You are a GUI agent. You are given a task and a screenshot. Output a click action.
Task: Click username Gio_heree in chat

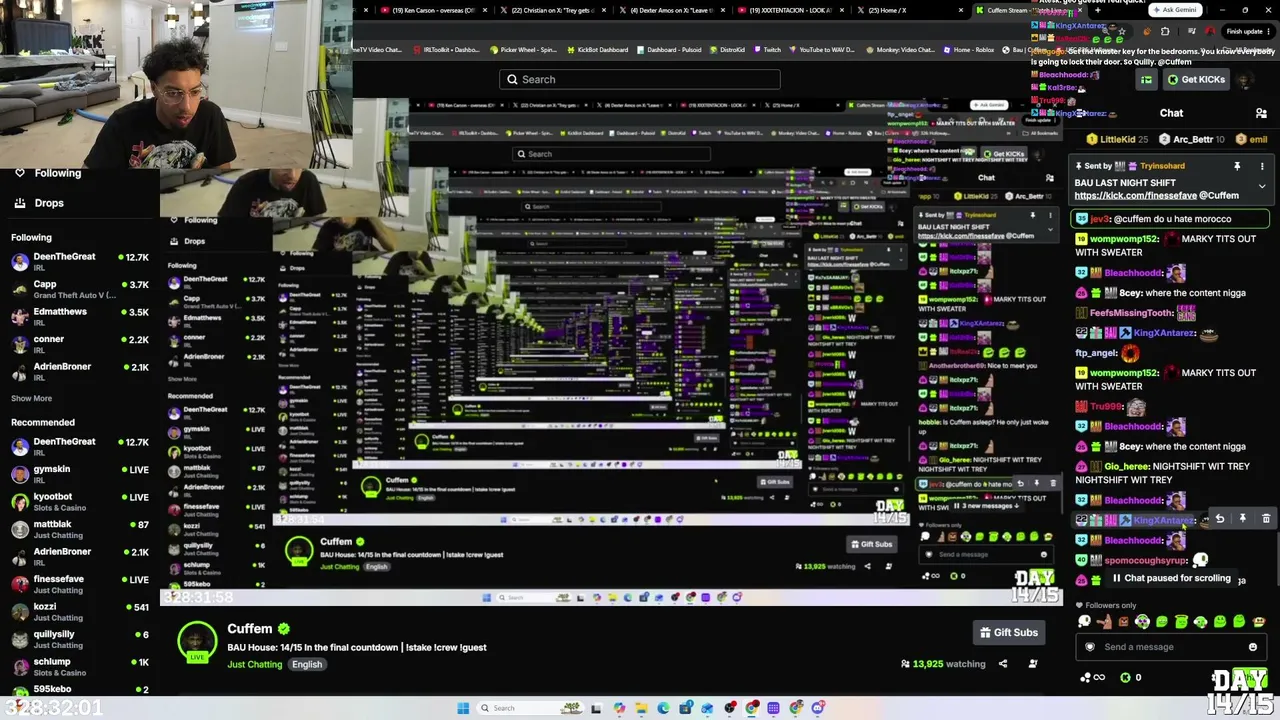1125,467
